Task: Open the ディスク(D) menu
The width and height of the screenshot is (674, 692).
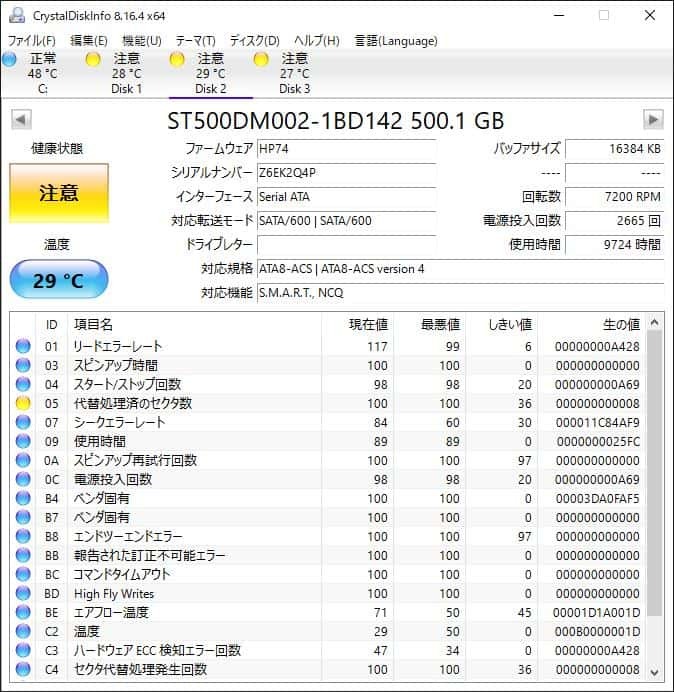Action: (x=255, y=41)
